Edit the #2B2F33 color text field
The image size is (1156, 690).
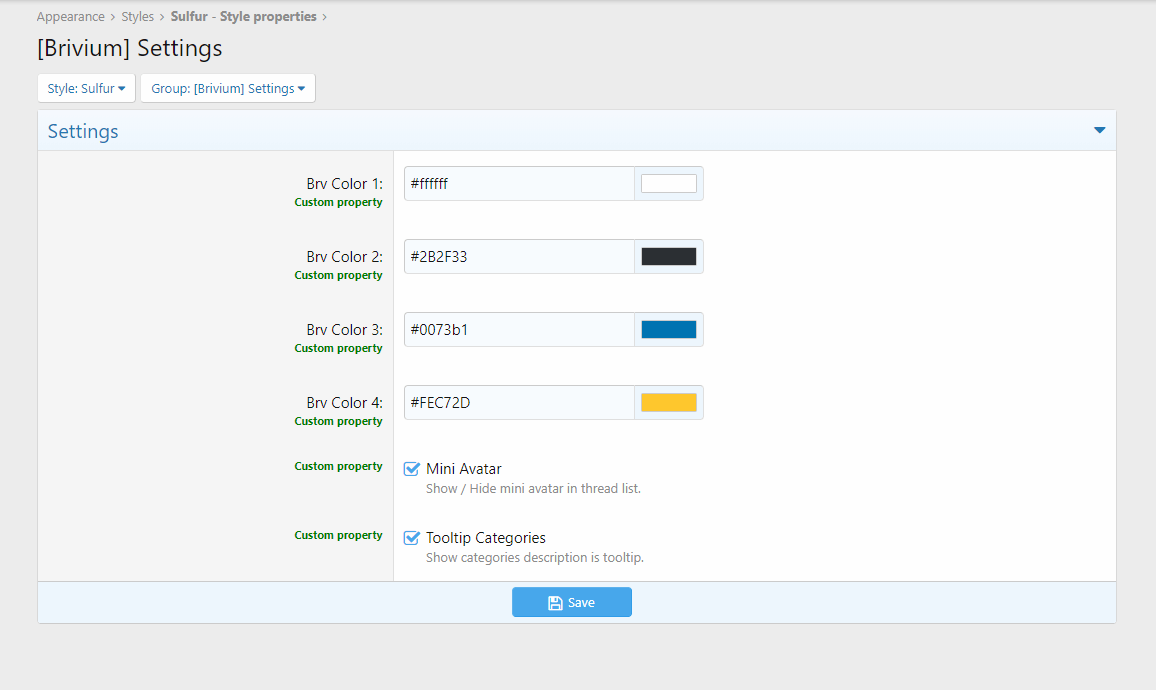pyautogui.click(x=518, y=257)
